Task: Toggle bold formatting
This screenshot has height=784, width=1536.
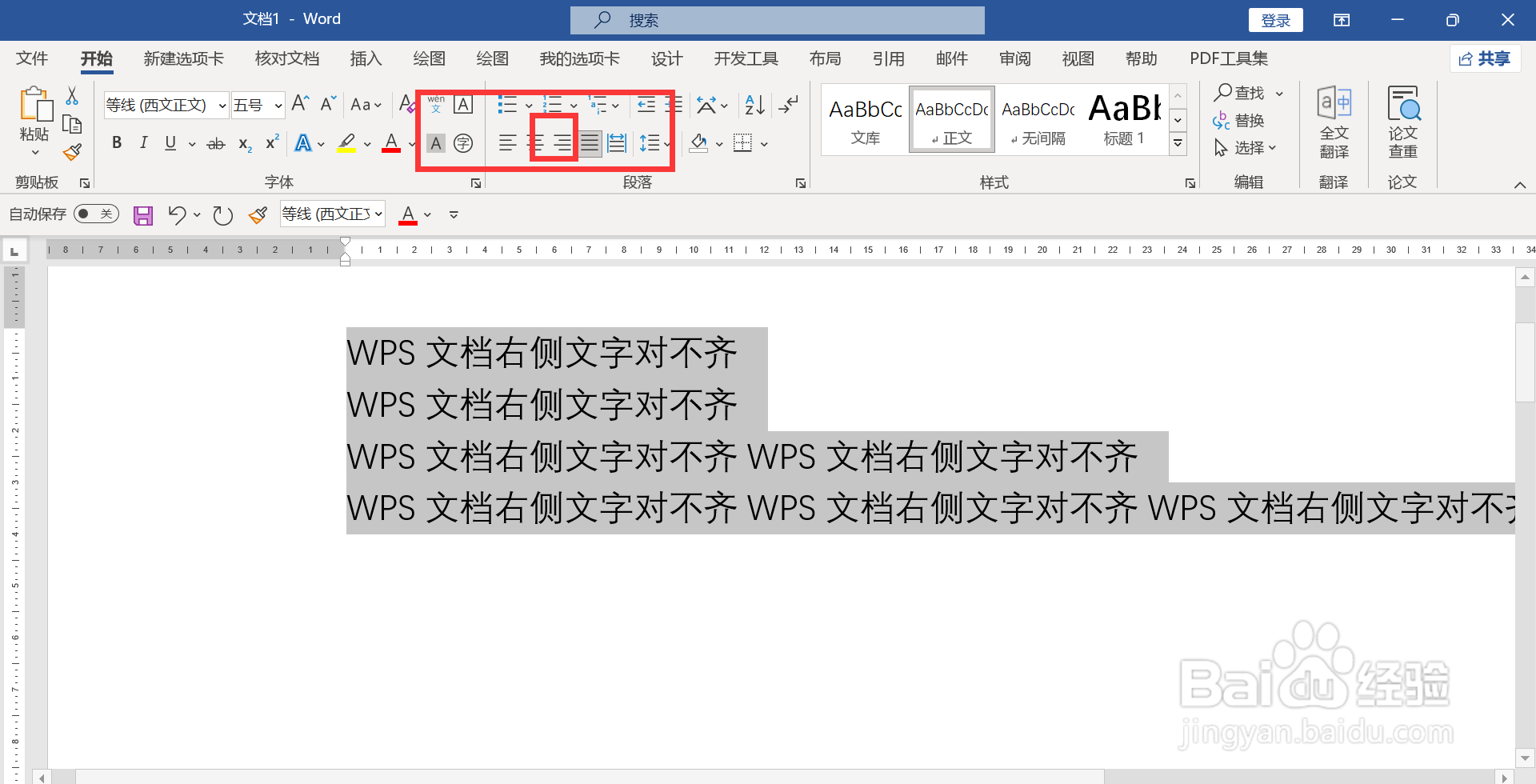Action: [x=117, y=143]
